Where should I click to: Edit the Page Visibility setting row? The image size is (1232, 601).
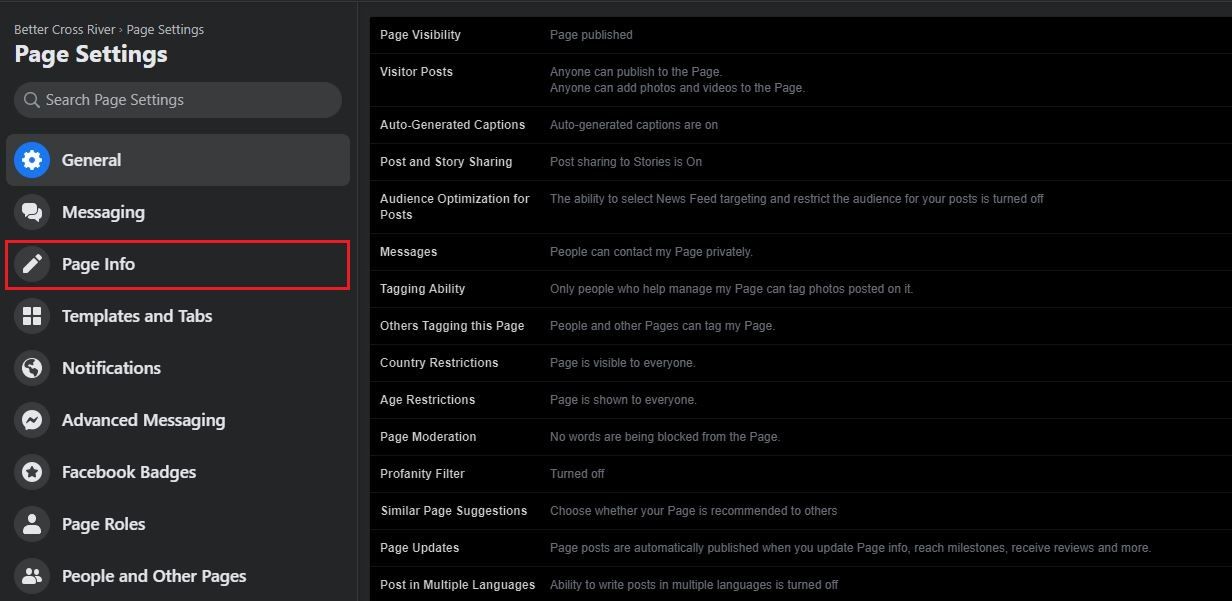pos(801,35)
